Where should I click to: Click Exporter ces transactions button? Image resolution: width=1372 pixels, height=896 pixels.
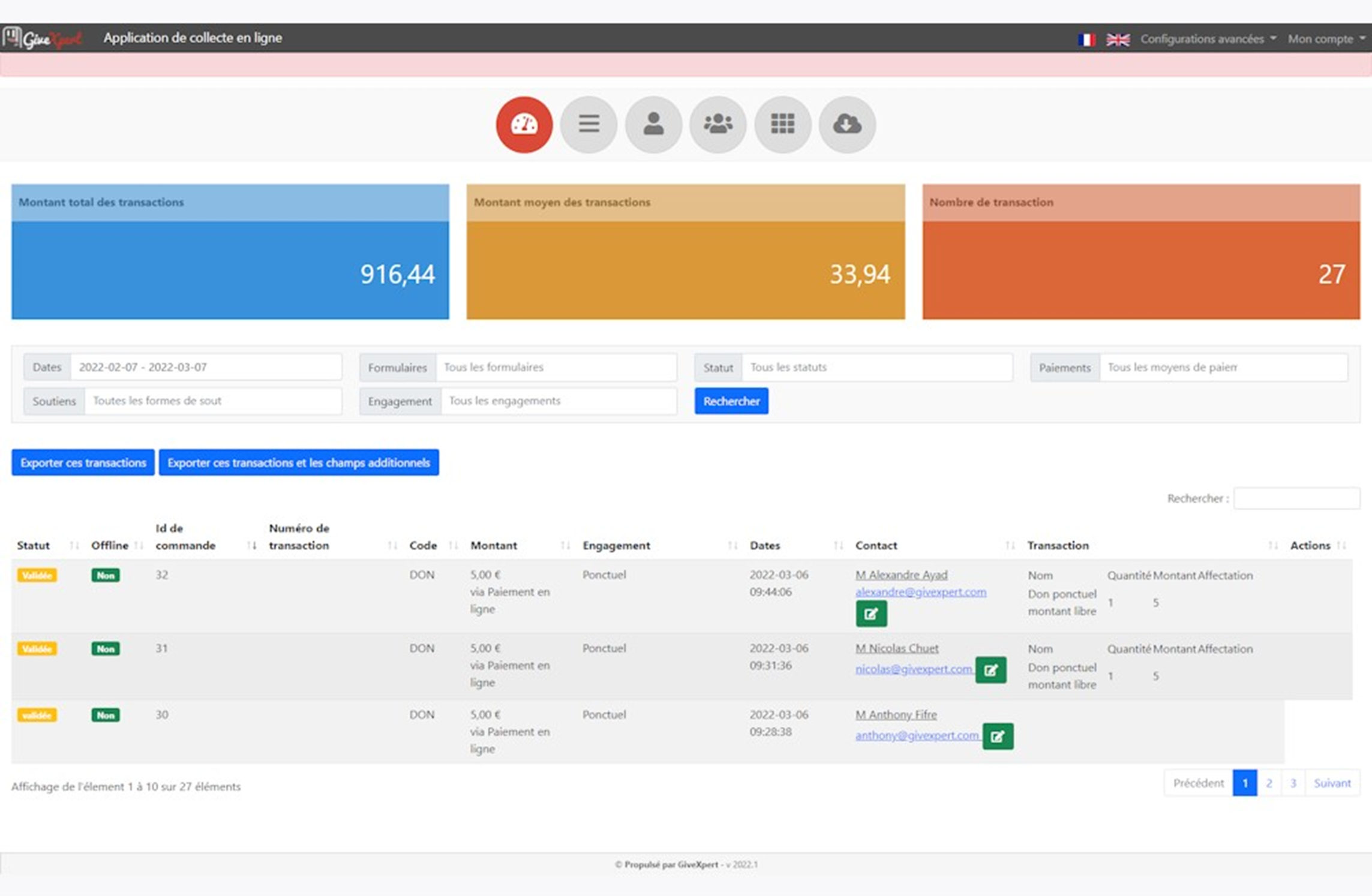(x=83, y=462)
